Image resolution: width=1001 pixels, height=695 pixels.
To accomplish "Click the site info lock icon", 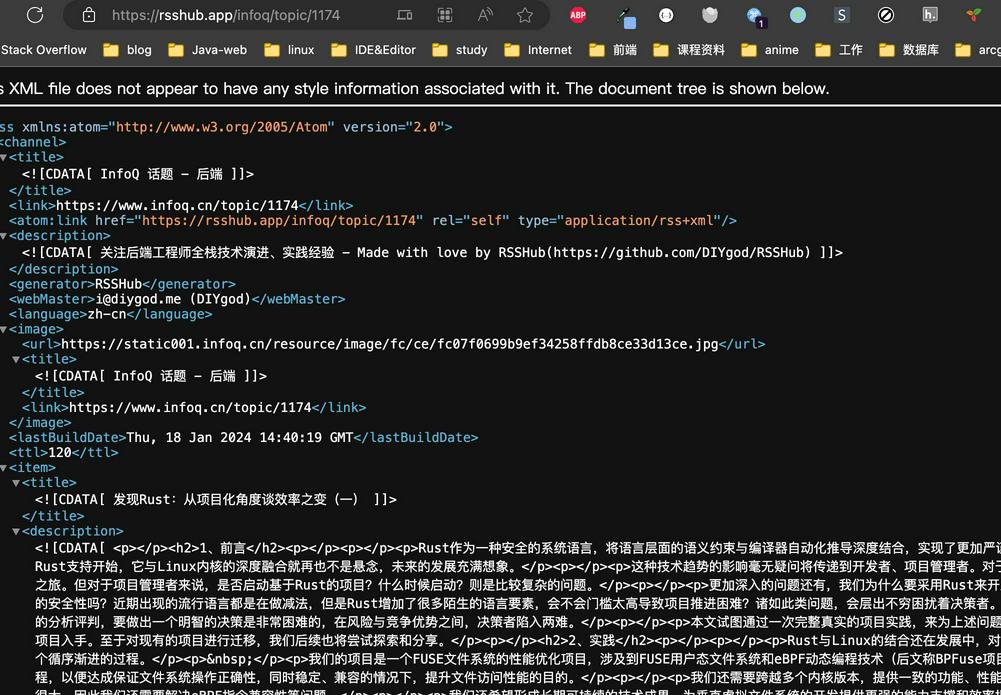I will (x=89, y=15).
